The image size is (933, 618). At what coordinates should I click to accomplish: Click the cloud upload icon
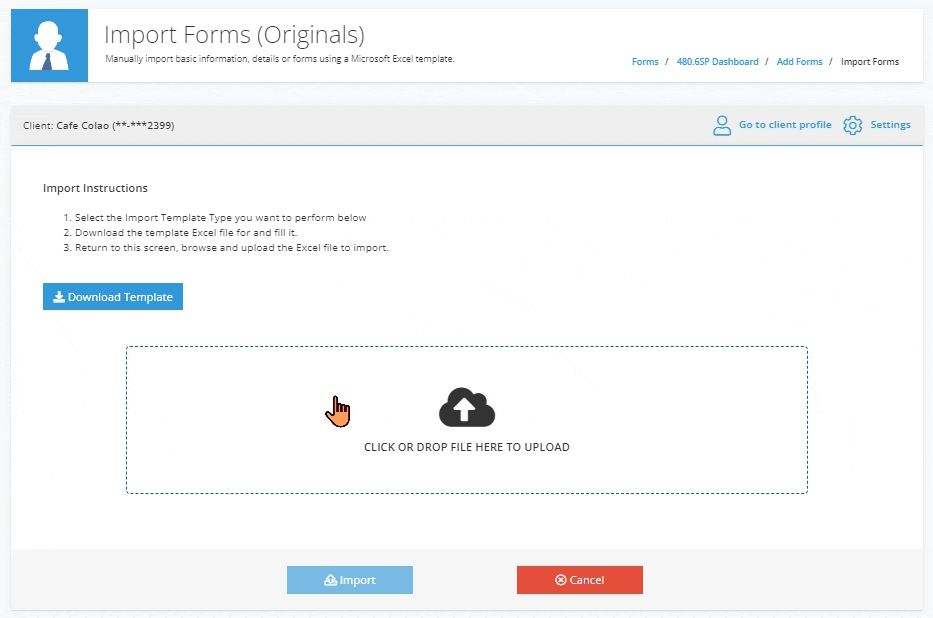click(466, 407)
